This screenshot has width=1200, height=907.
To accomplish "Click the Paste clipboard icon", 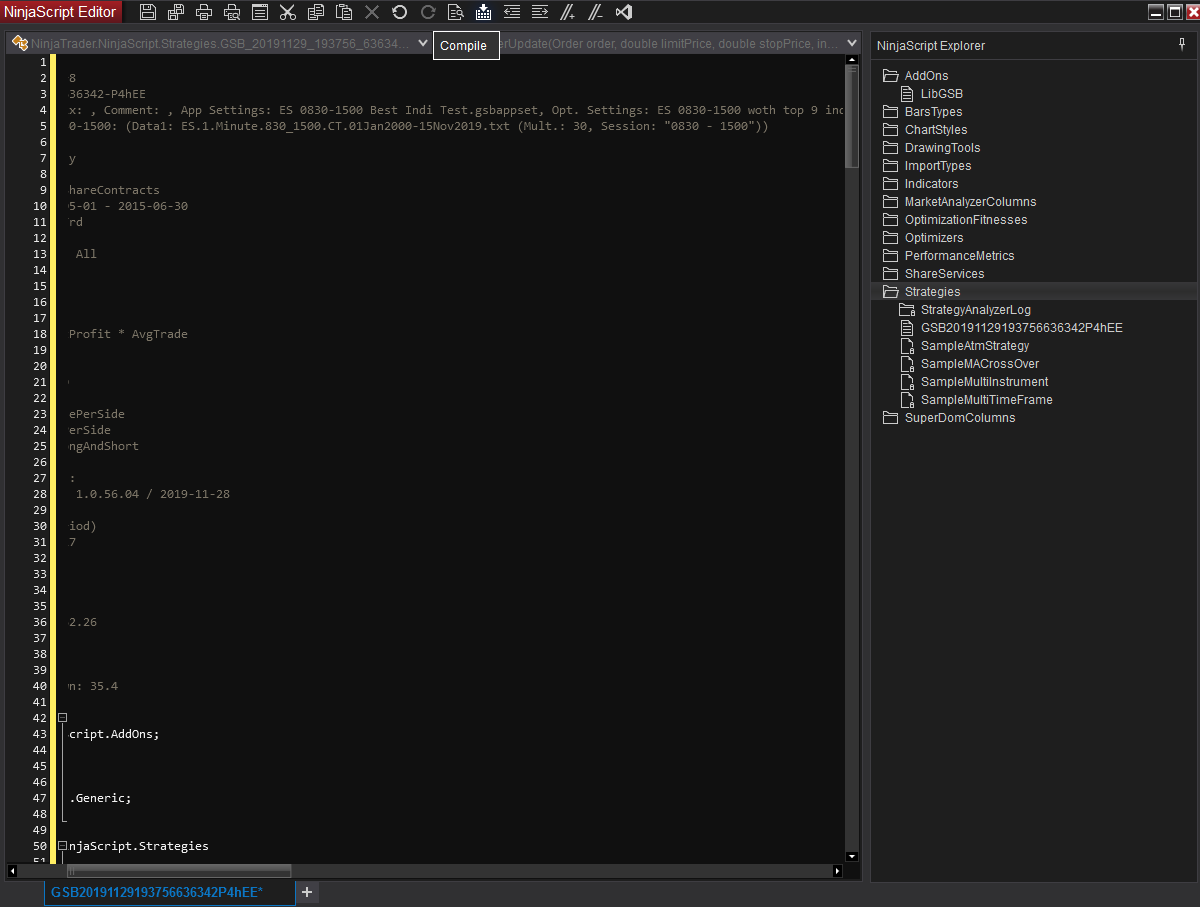I will click(344, 12).
